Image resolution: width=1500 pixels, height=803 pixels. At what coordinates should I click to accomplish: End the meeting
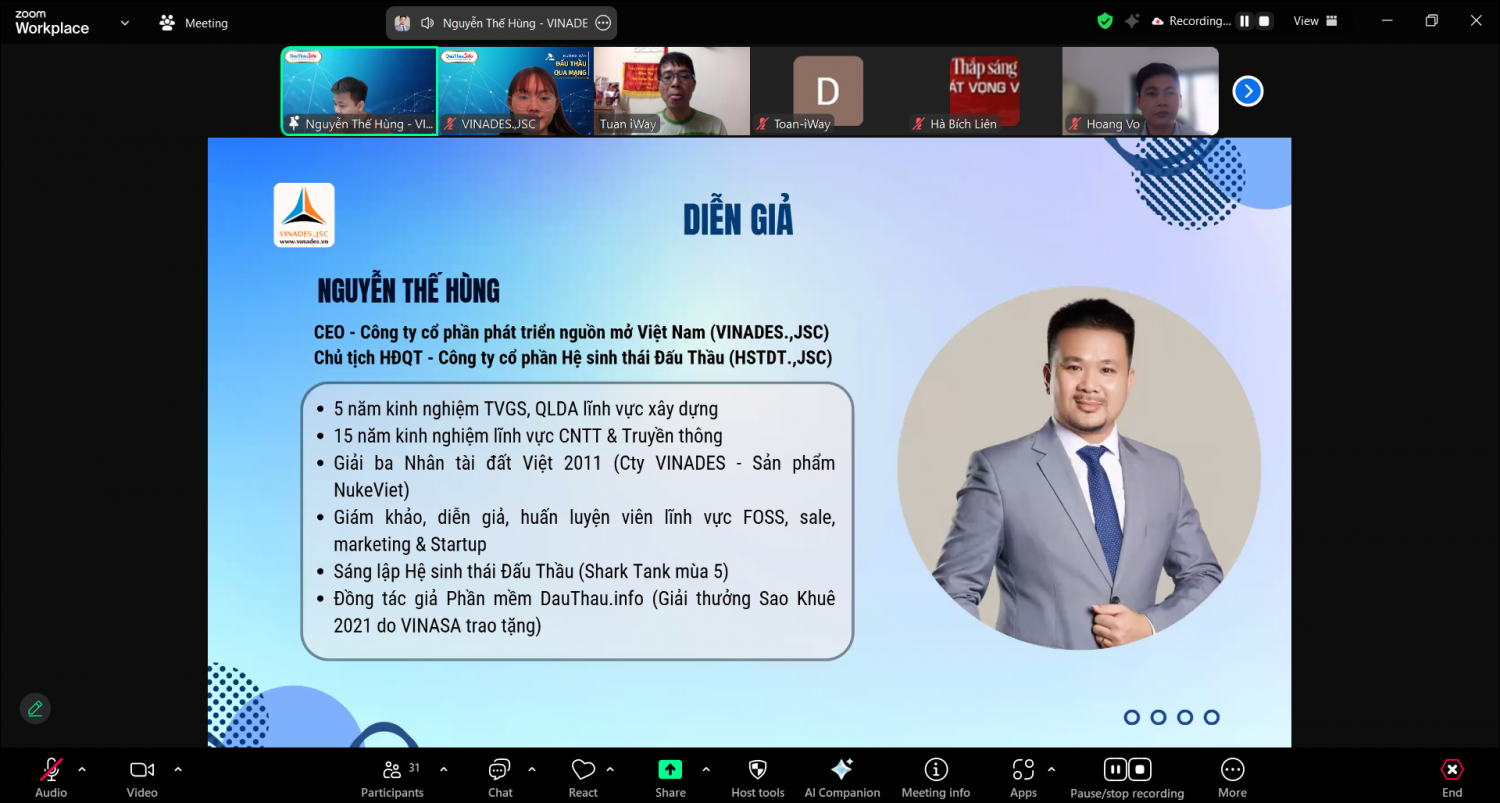click(x=1452, y=778)
